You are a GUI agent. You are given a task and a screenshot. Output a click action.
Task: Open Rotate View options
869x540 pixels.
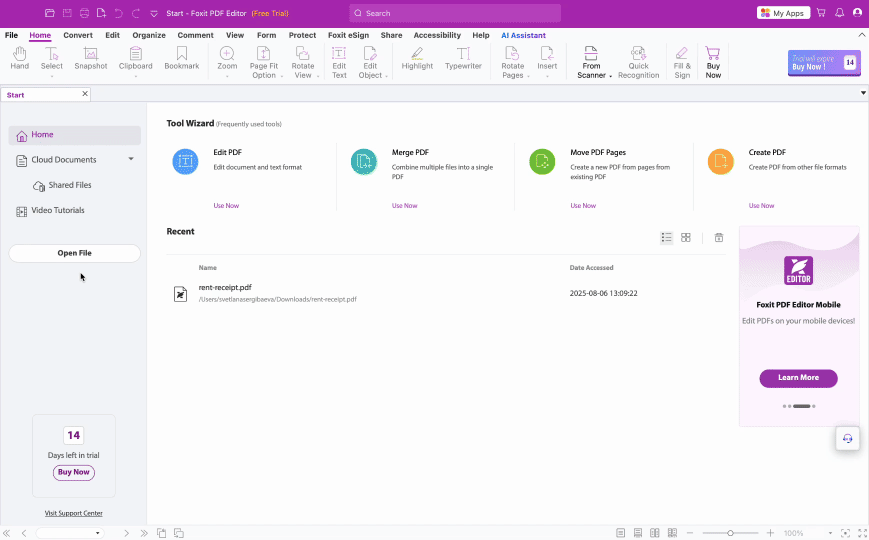point(303,62)
